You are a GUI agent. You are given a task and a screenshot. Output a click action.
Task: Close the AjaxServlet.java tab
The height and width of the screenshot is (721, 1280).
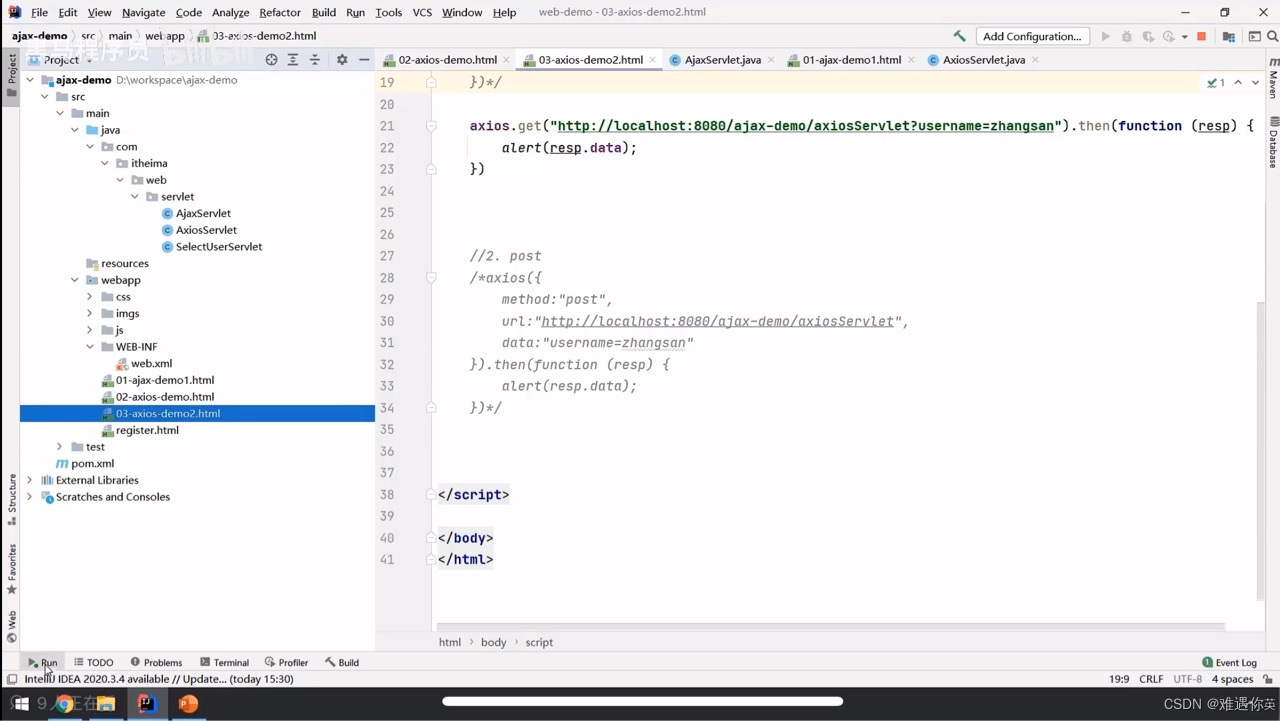[770, 60]
